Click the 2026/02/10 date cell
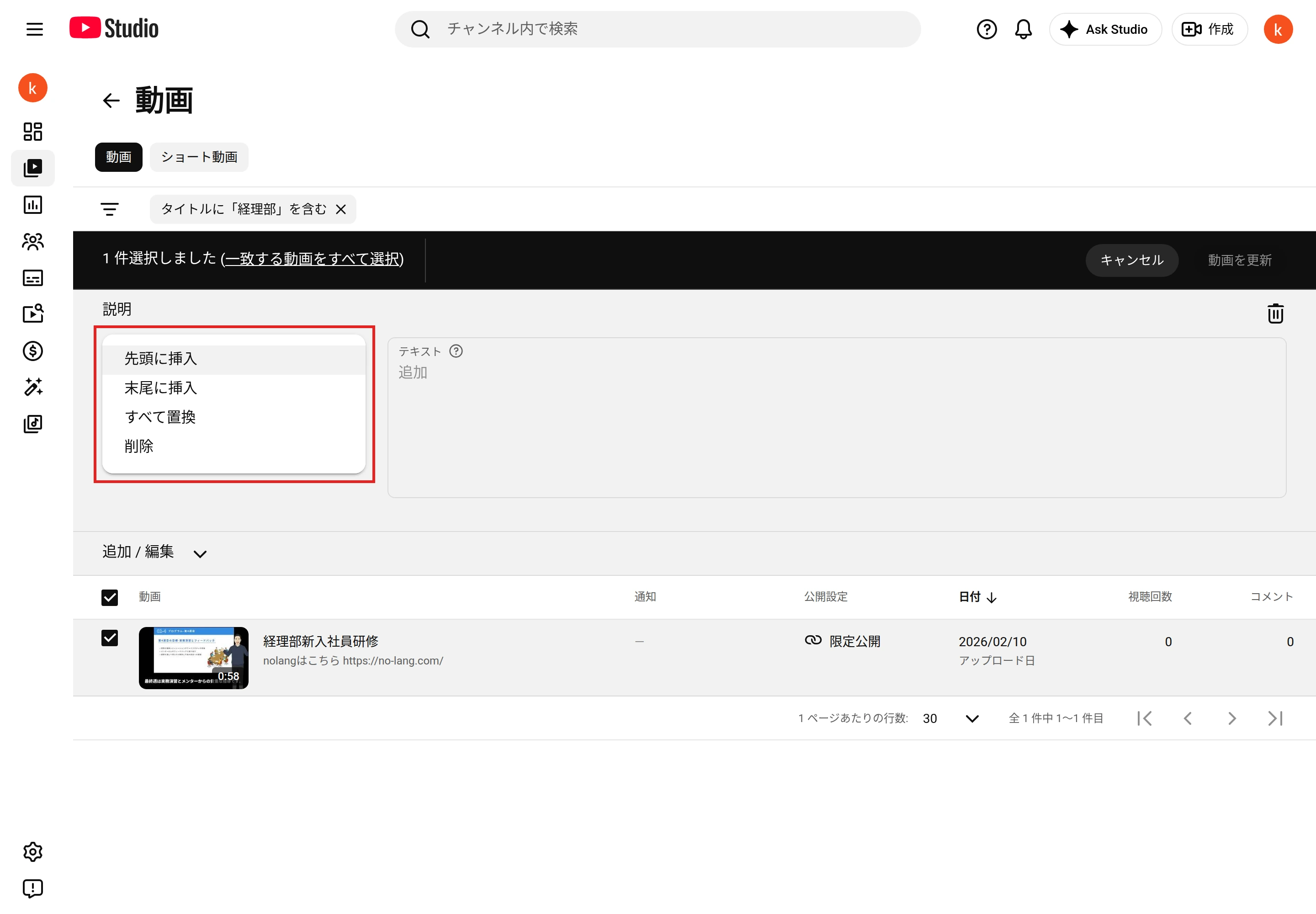The height and width of the screenshot is (914, 1316). 992,642
